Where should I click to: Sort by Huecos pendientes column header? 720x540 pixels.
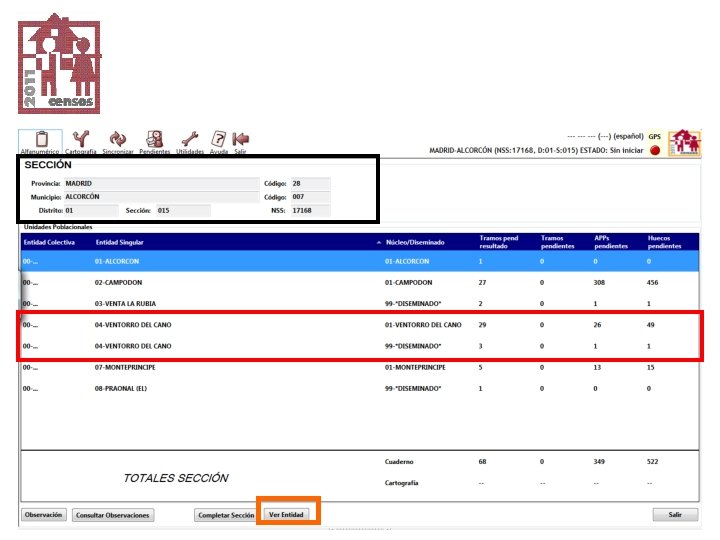tap(664, 242)
